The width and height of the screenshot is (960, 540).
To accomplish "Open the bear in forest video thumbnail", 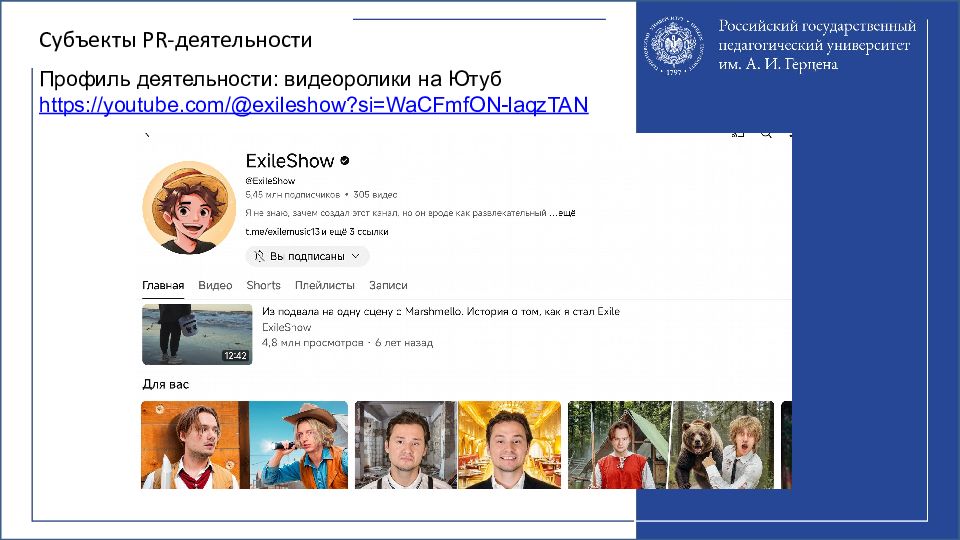I will click(x=671, y=445).
